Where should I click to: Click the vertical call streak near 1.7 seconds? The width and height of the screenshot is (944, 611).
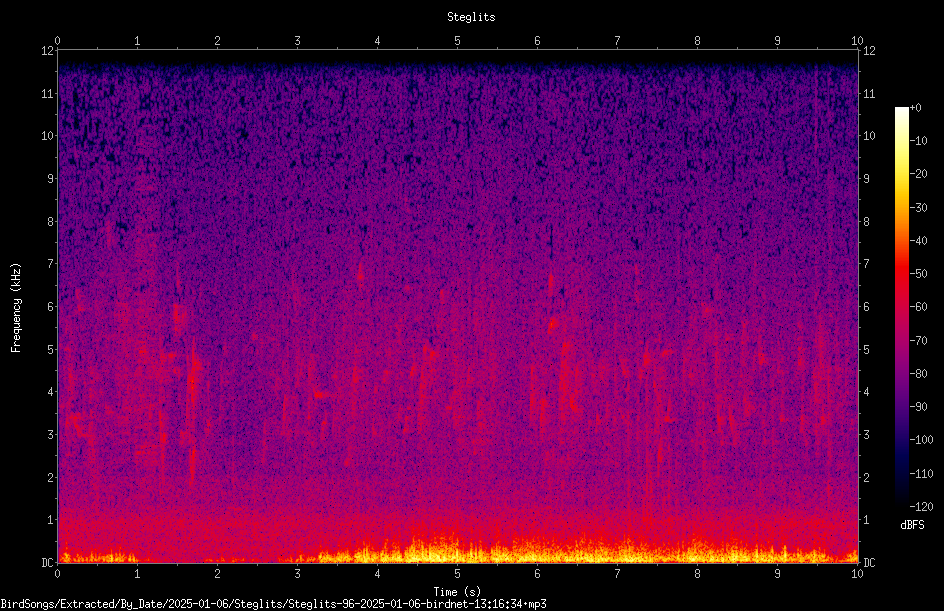tap(193, 409)
